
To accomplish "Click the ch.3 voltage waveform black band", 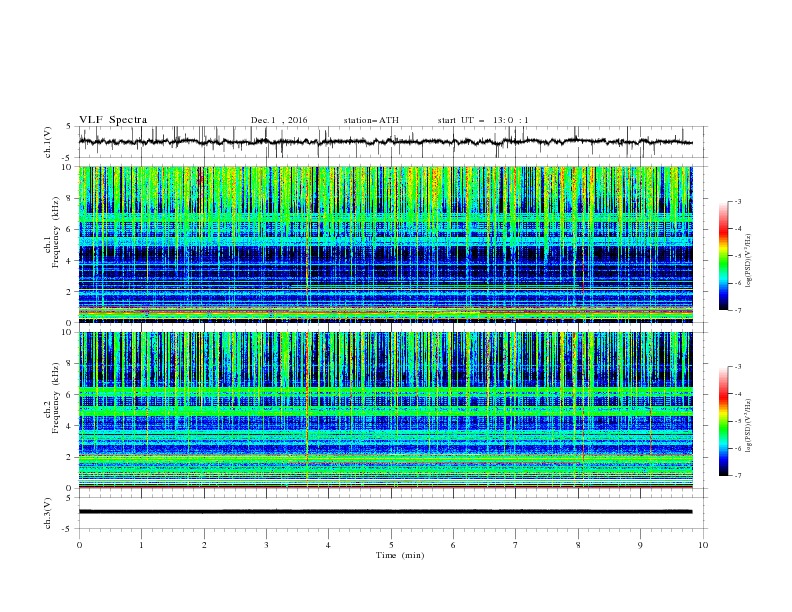I will point(385,512).
